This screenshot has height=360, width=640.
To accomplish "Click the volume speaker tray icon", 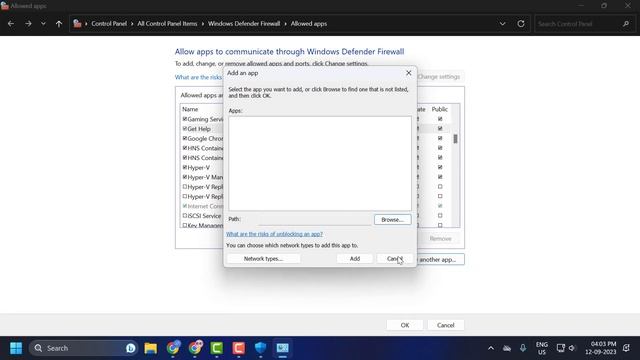I will [572, 348].
